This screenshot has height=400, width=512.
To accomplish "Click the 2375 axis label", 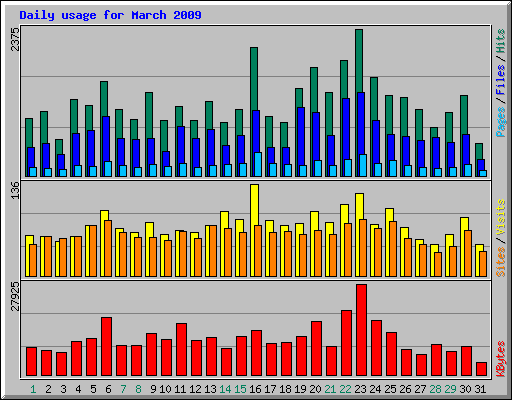I will [15, 39].
